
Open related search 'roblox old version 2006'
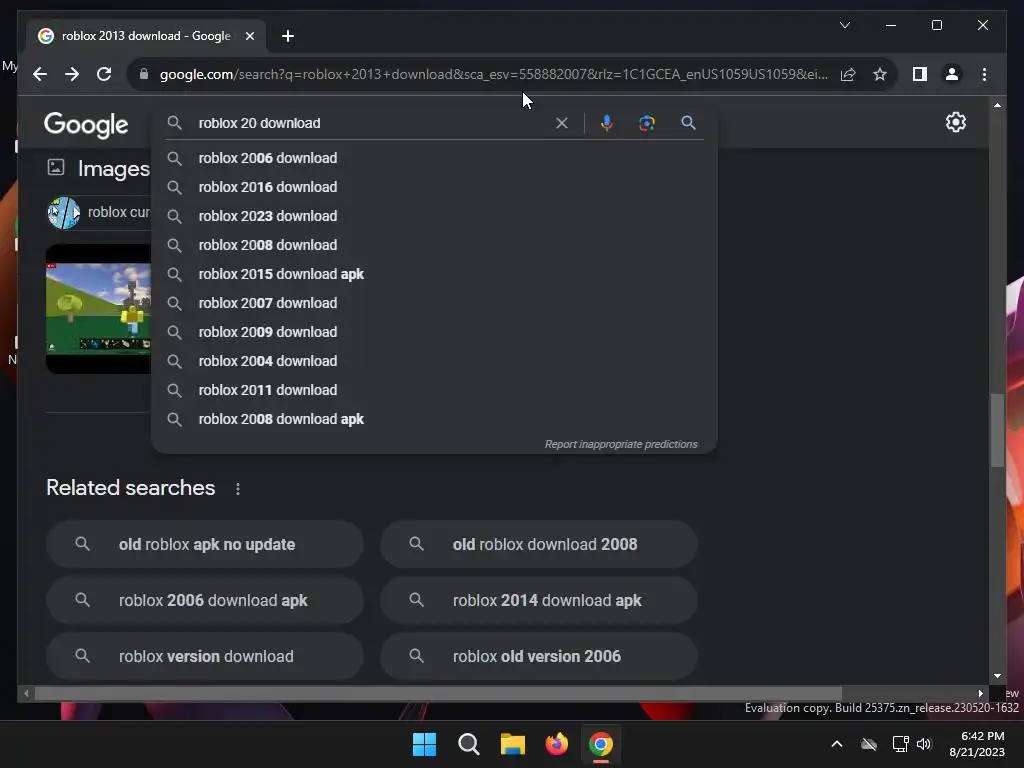coord(539,656)
